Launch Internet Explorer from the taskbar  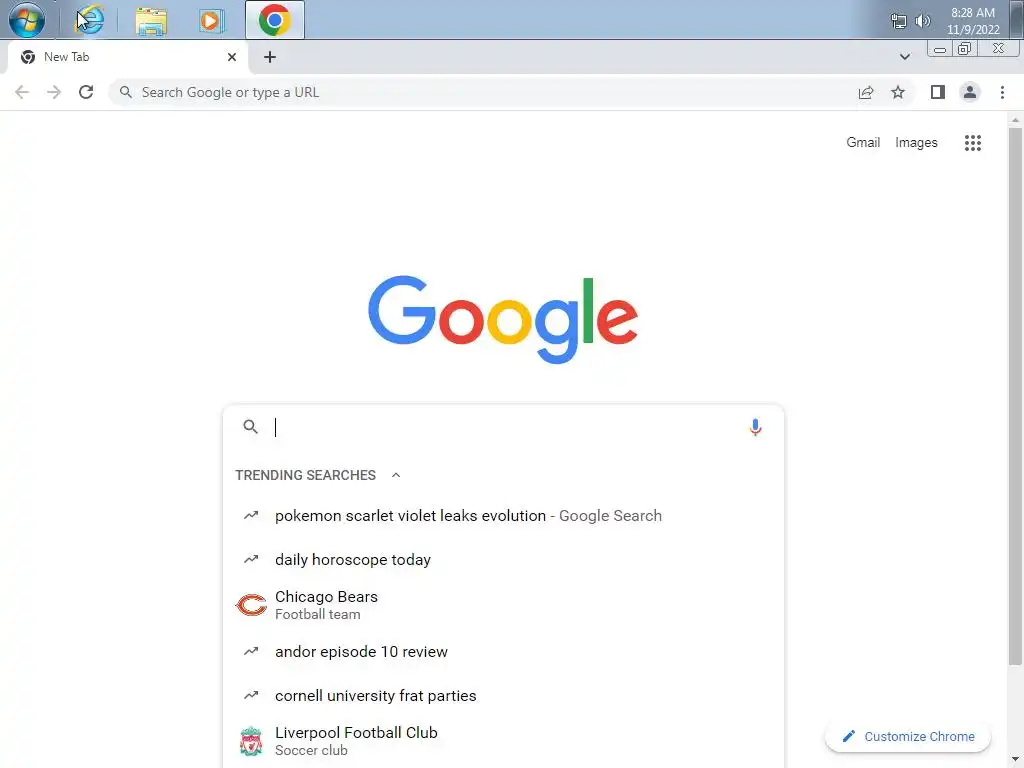click(x=89, y=20)
